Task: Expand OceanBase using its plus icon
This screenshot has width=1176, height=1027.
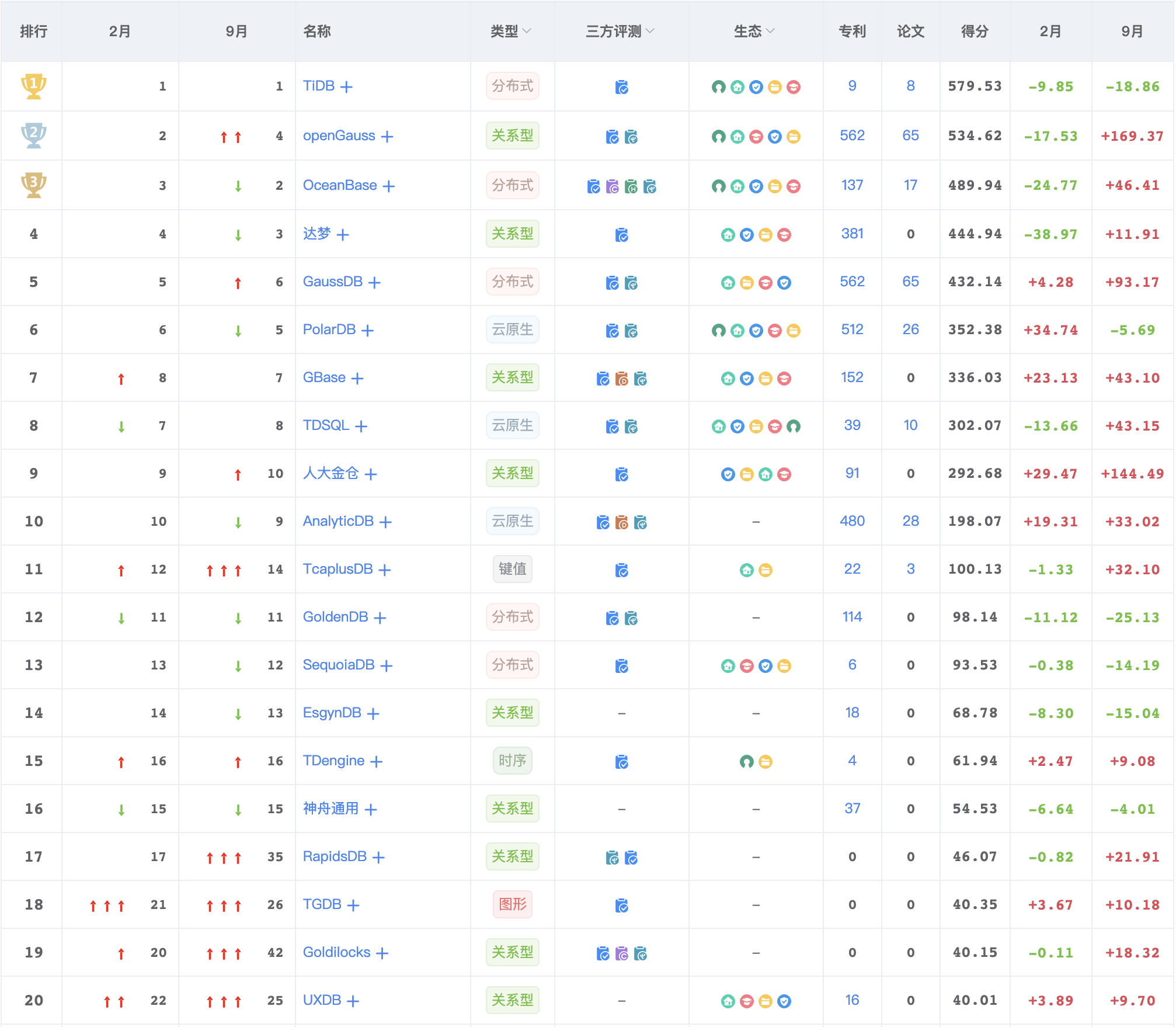Action: (389, 186)
